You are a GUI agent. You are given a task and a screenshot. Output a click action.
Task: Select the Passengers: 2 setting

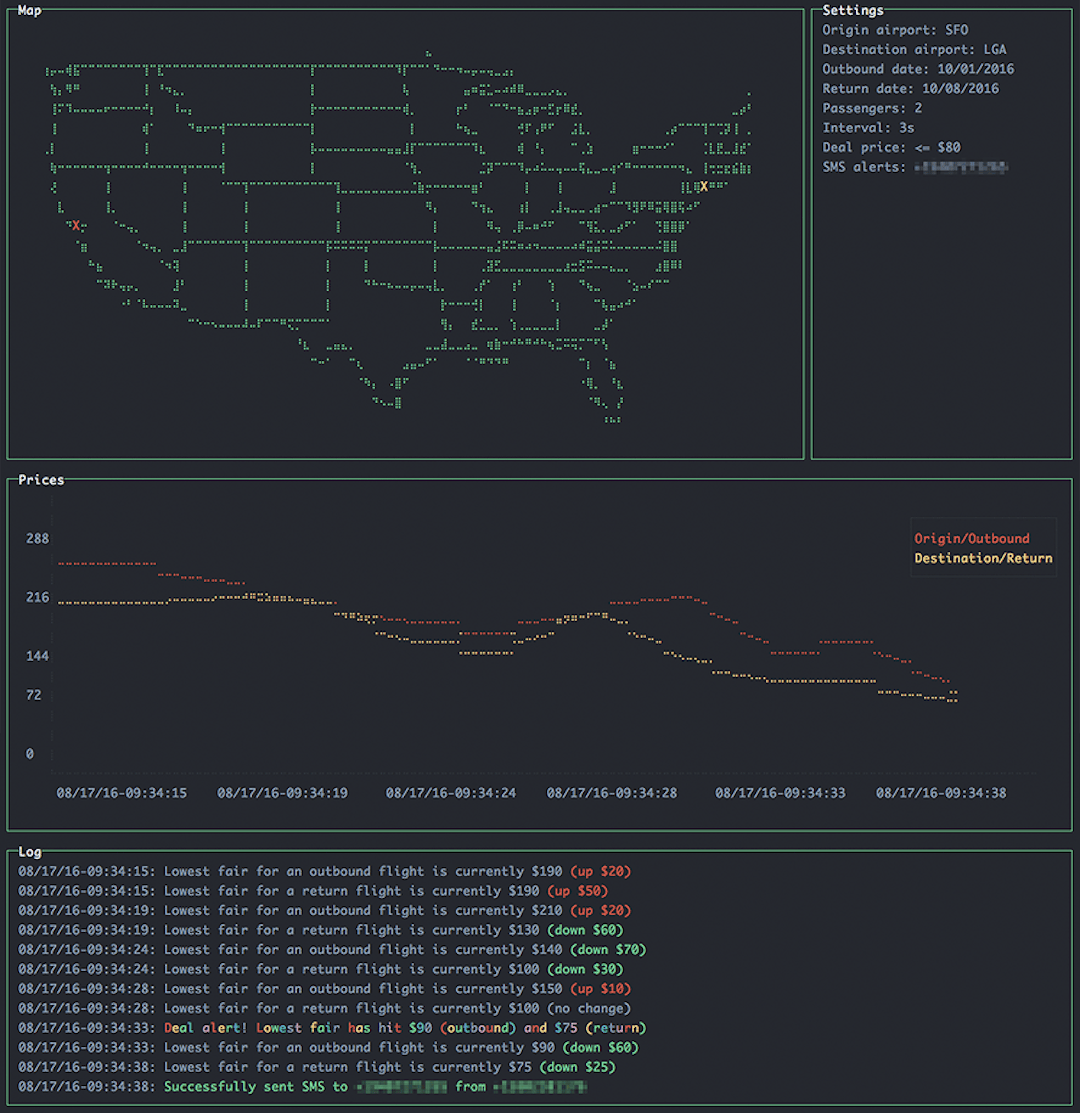coord(872,108)
